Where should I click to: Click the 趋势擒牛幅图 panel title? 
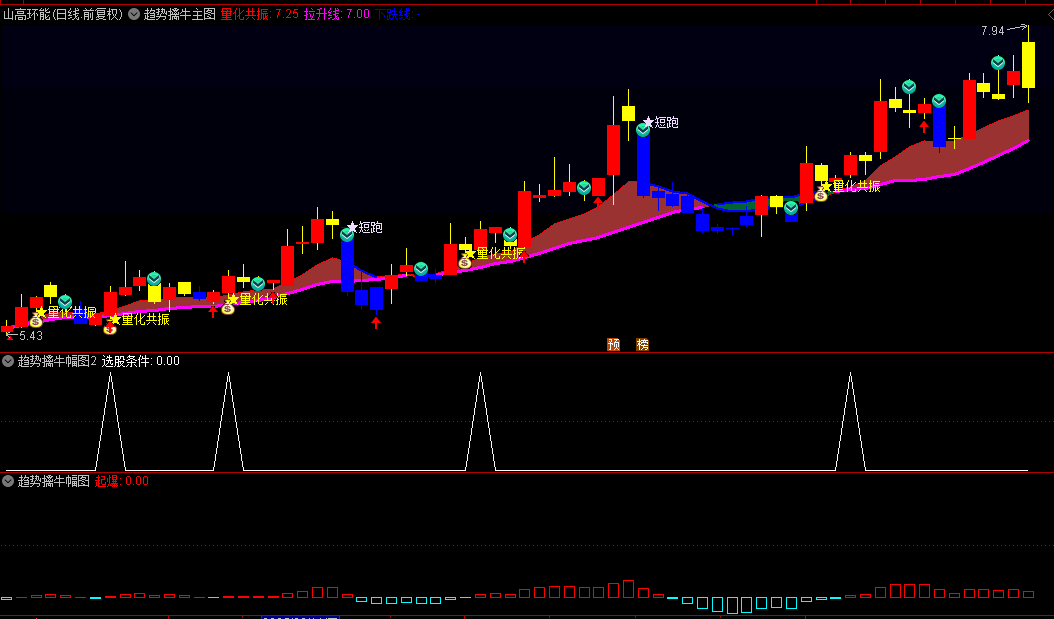(x=53, y=481)
